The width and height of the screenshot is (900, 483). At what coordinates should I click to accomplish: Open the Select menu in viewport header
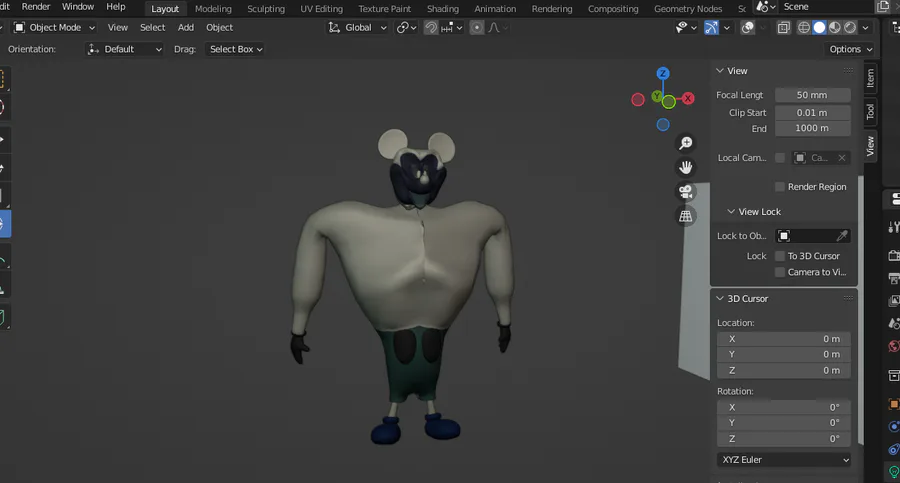152,28
